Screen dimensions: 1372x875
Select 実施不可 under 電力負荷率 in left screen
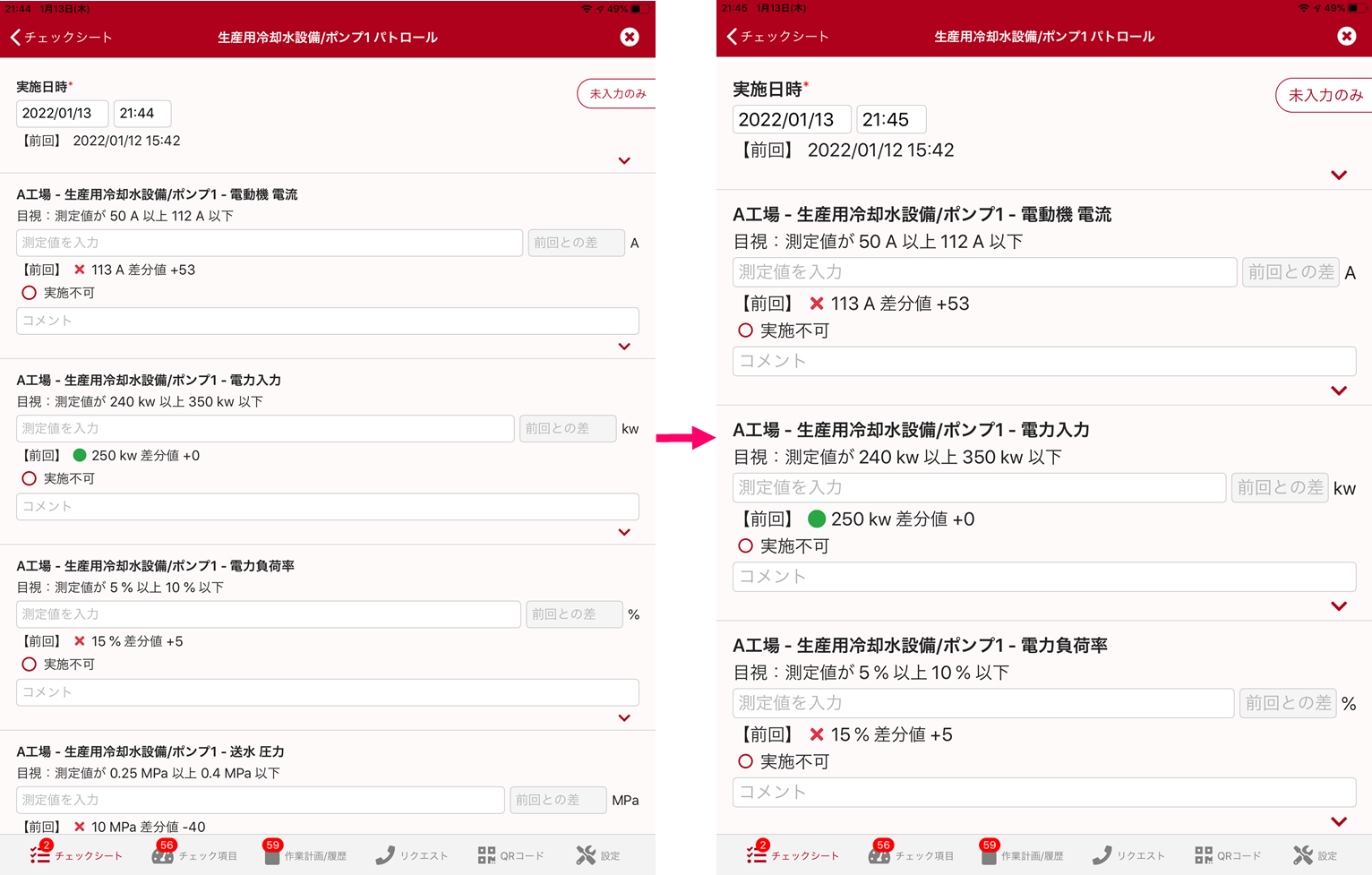tap(30, 665)
